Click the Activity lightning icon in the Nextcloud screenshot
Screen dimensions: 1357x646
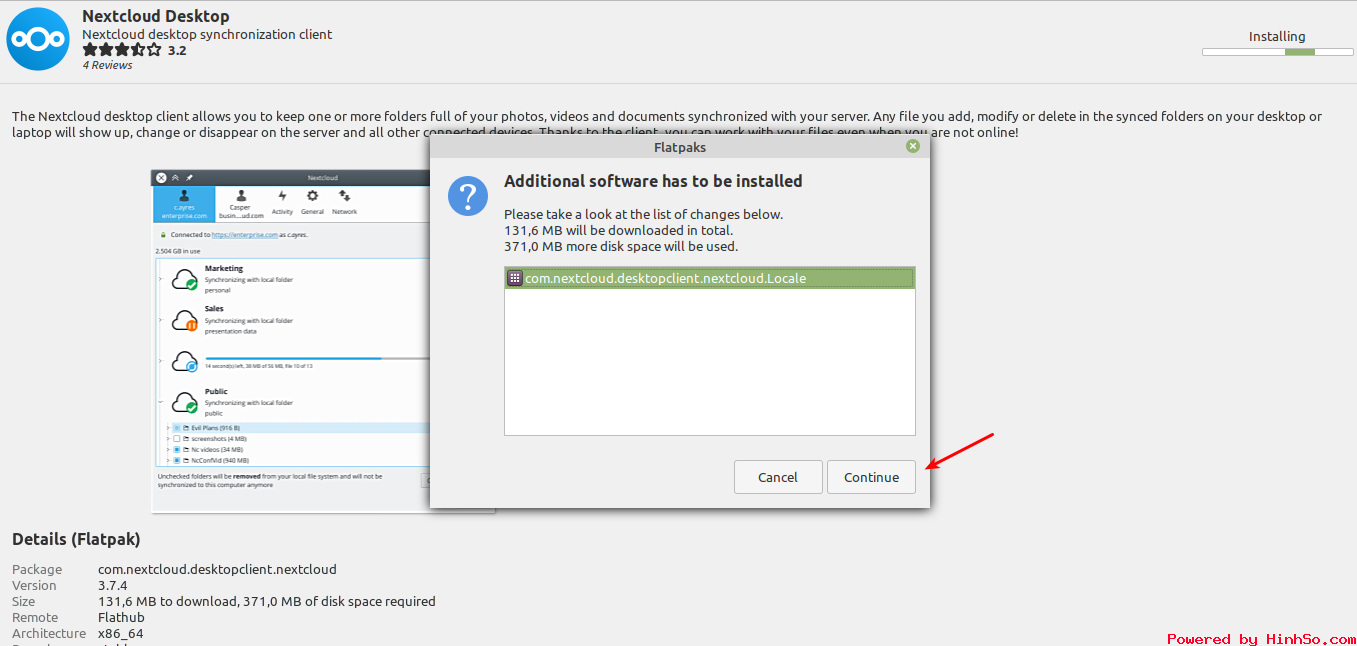[x=282, y=196]
